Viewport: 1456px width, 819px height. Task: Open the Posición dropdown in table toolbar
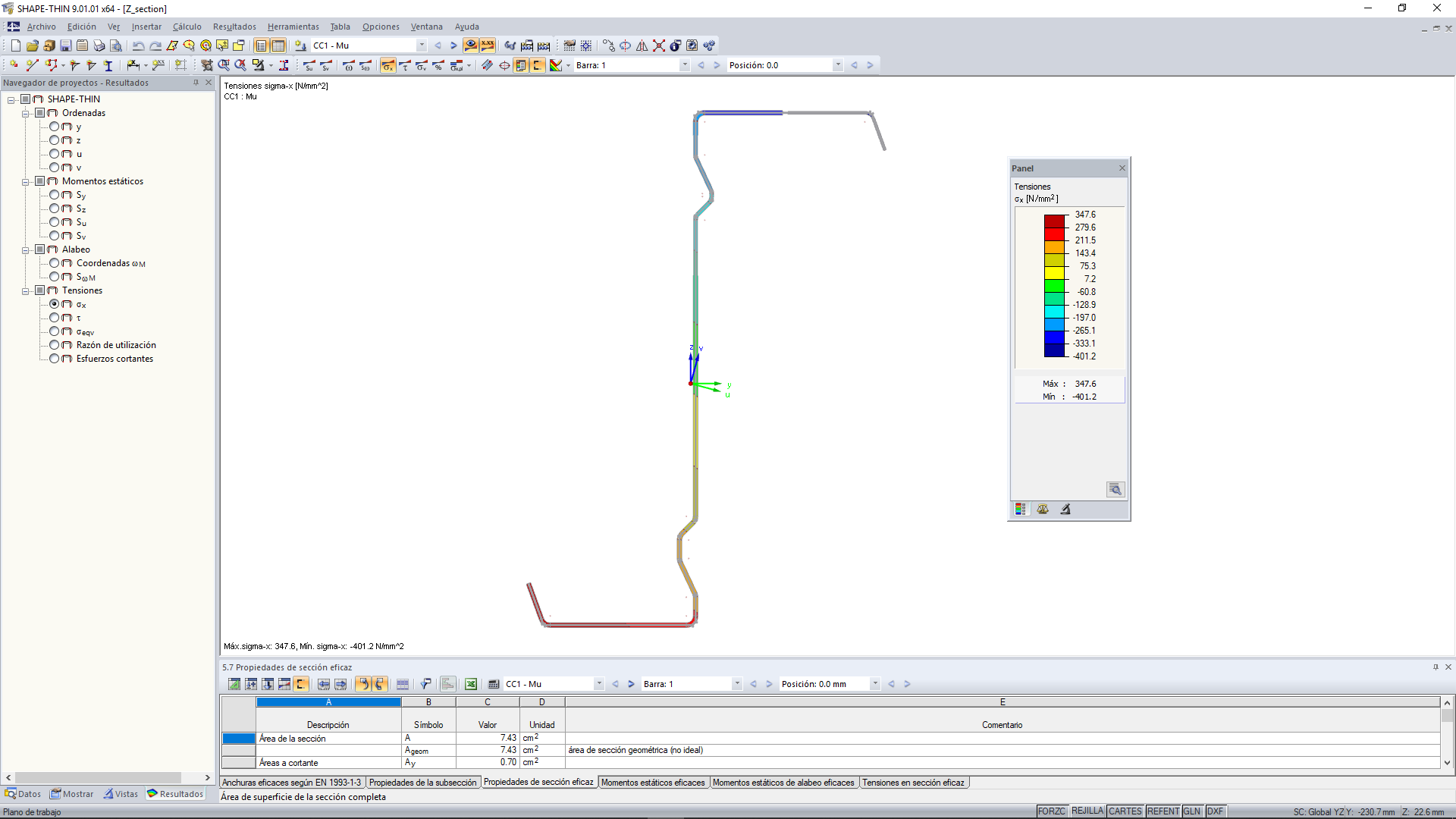pos(874,684)
